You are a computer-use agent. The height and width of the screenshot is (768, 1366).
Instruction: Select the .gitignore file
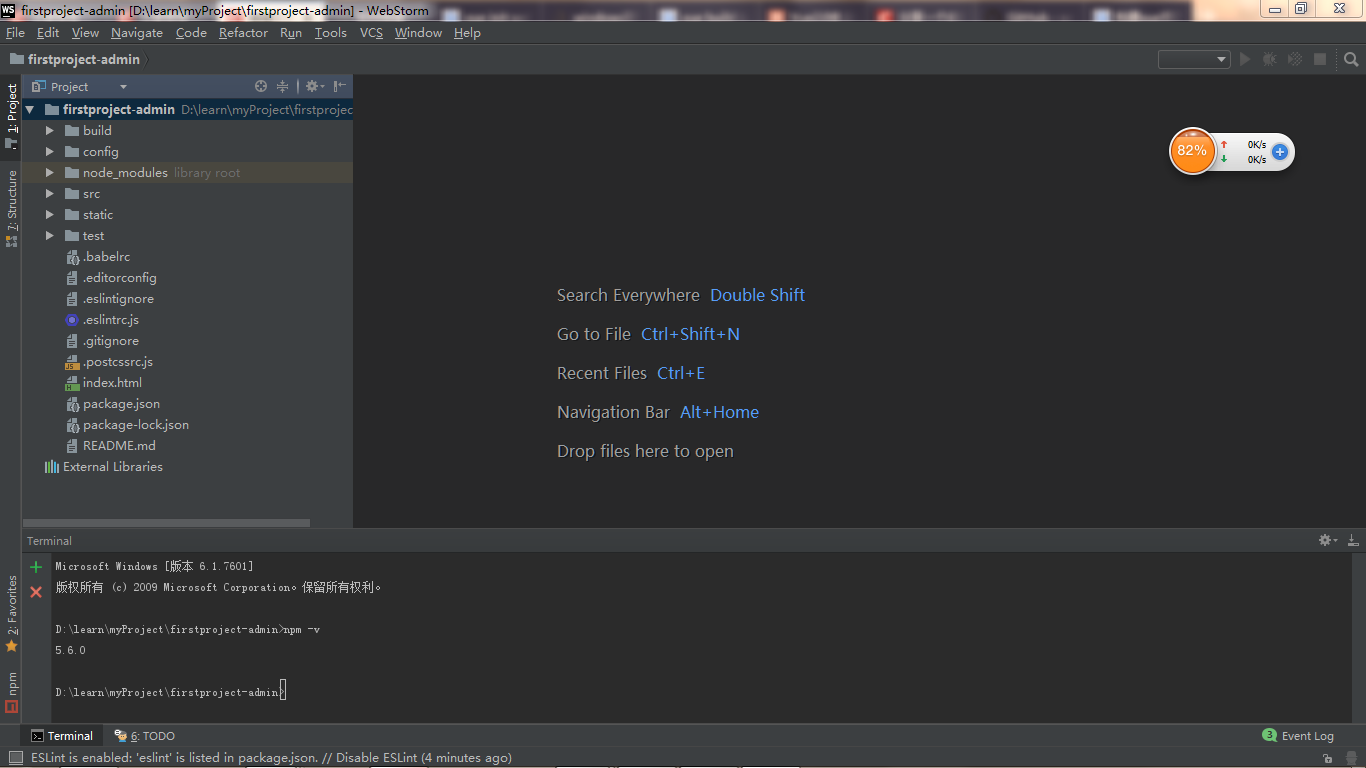[x=102, y=341]
